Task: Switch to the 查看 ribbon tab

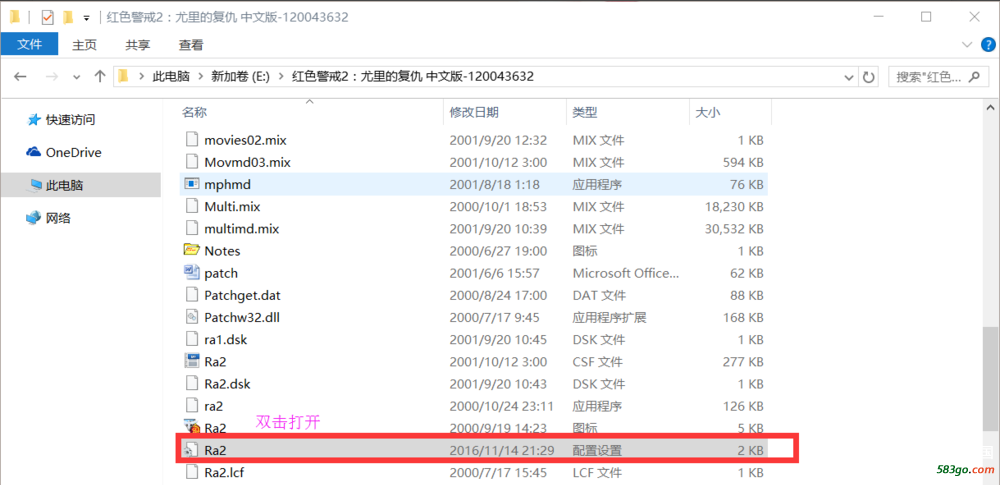Action: tap(191, 45)
